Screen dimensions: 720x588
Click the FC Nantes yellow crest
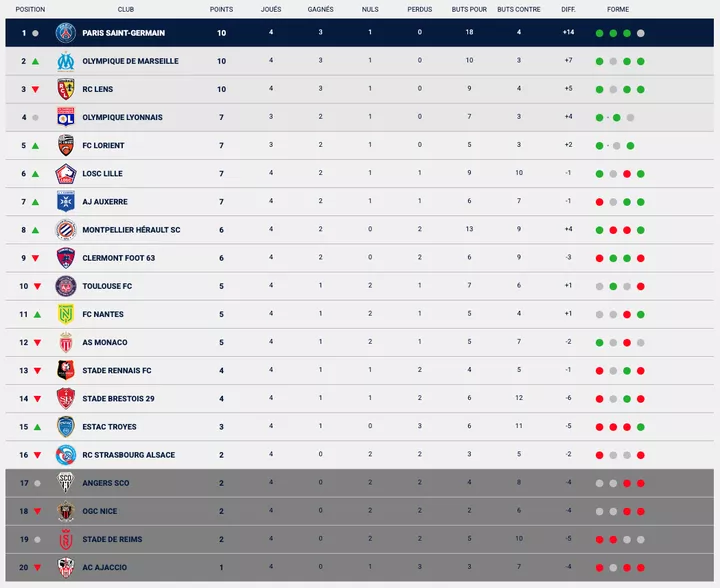(x=66, y=314)
